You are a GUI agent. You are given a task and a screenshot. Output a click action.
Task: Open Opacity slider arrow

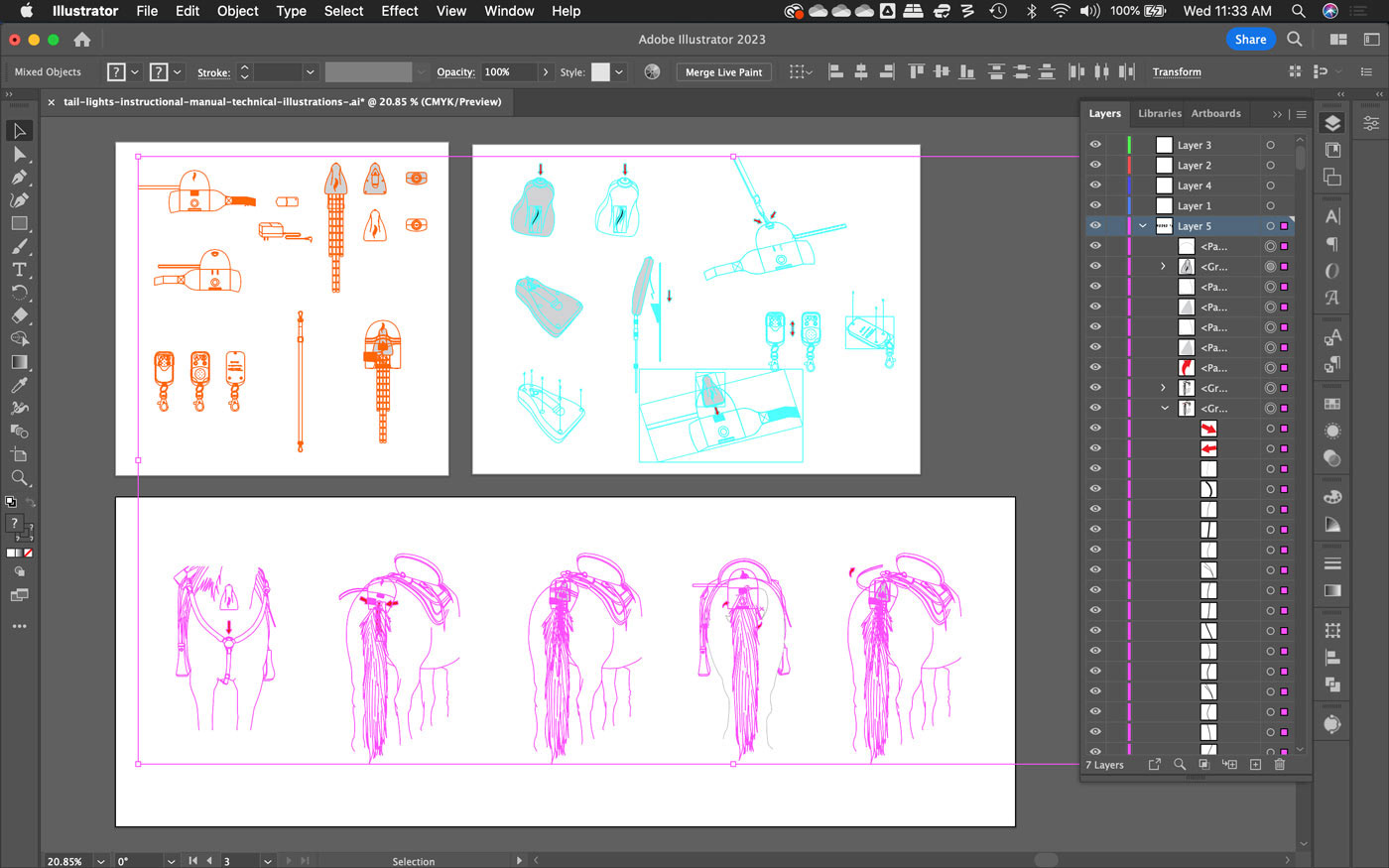[545, 72]
